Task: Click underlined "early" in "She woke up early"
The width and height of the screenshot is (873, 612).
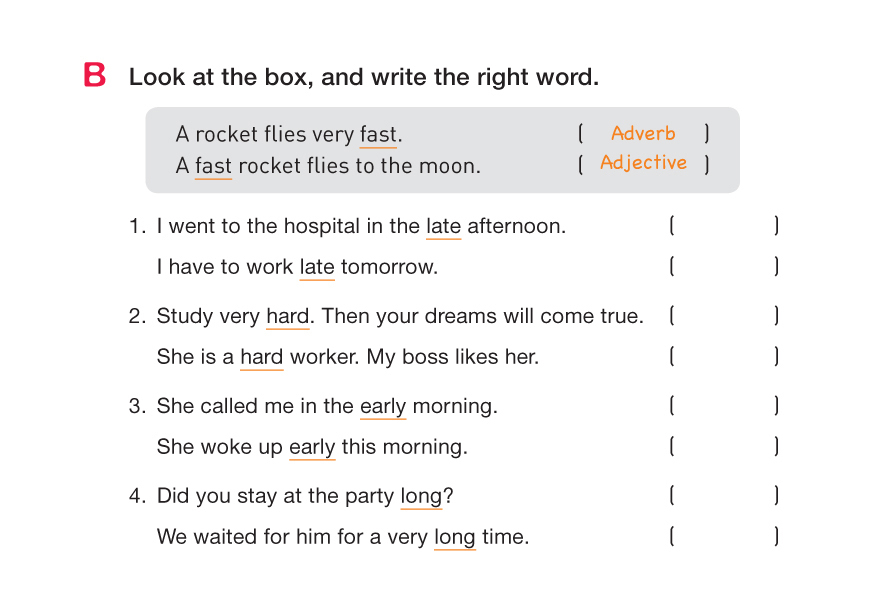Action: [312, 447]
